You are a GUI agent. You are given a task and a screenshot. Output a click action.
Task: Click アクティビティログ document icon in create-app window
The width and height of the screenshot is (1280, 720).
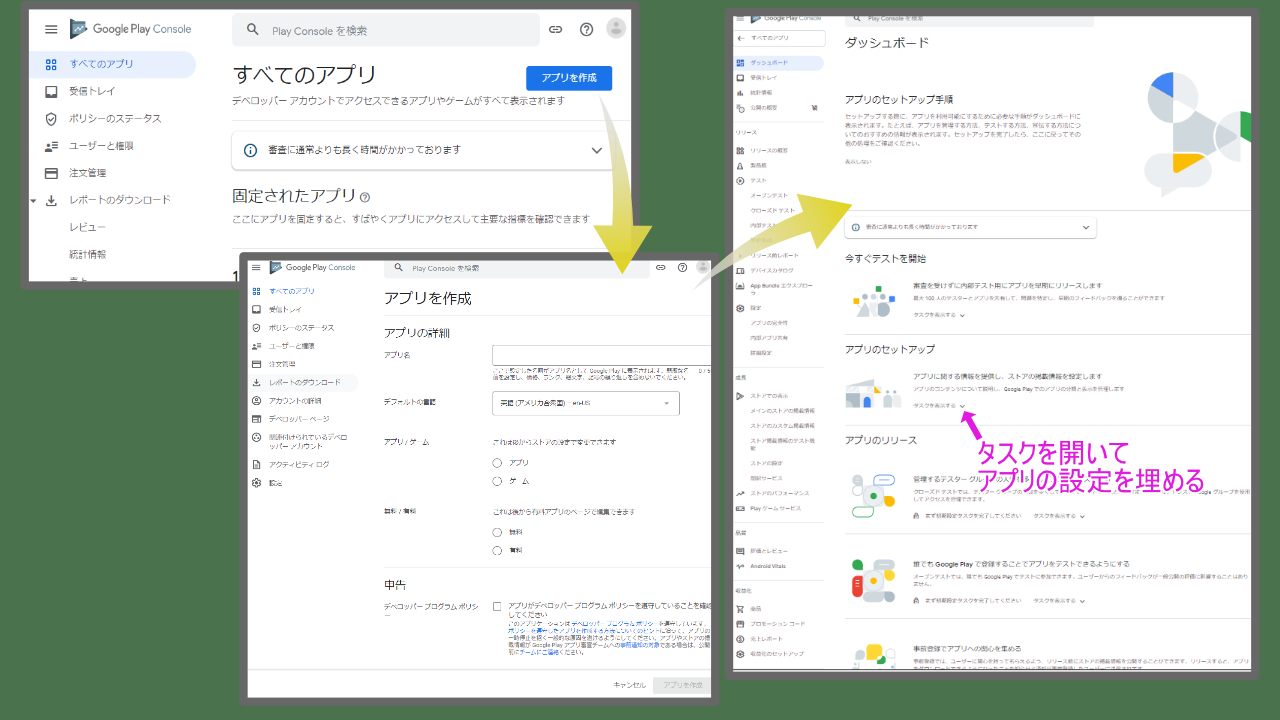(x=257, y=464)
